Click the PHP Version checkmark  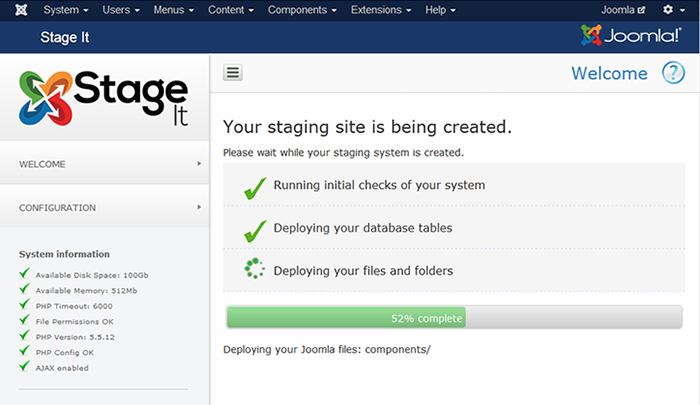(25, 335)
